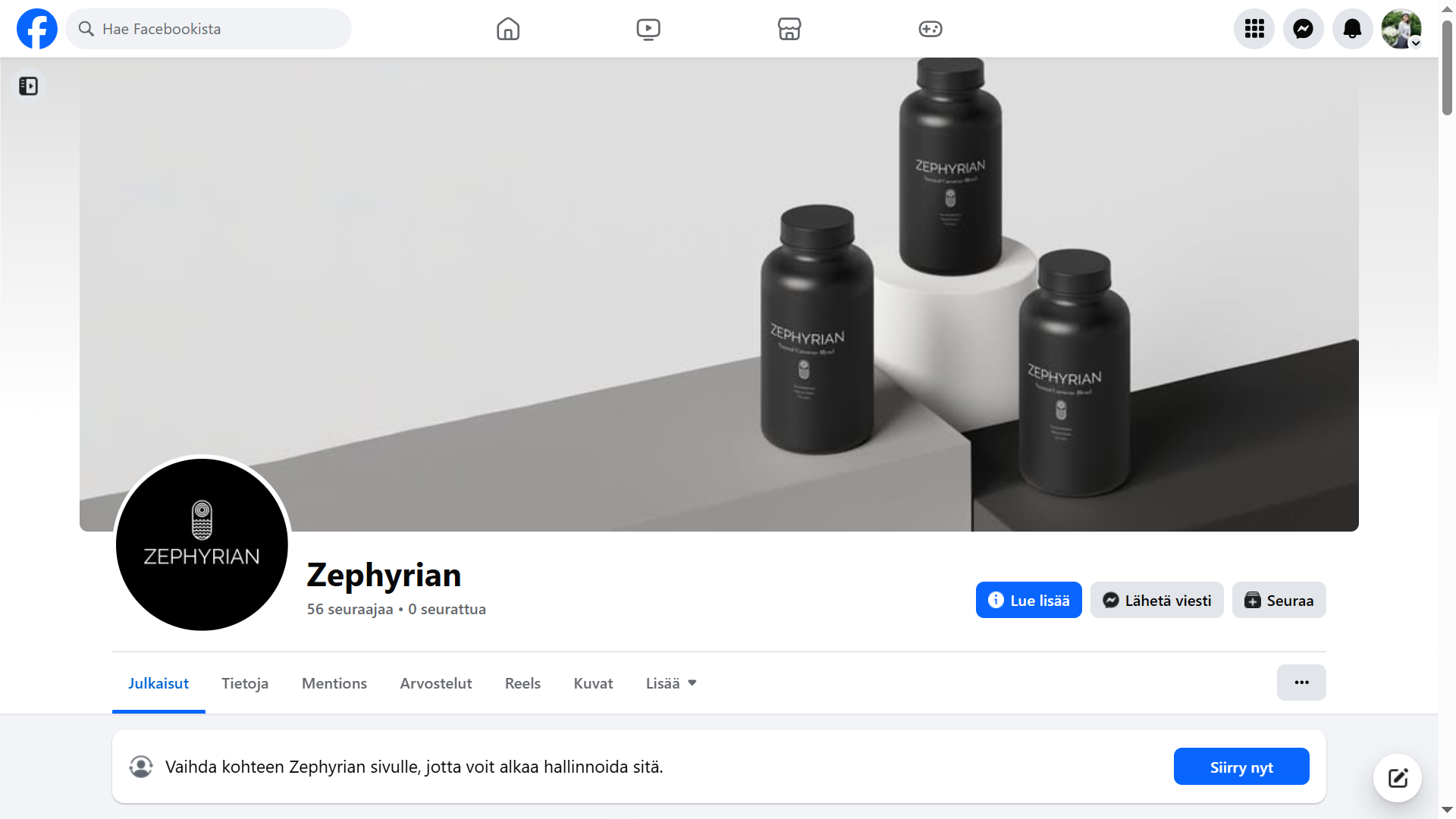
Task: Open the Home feed icon
Action: pyautogui.click(x=508, y=29)
